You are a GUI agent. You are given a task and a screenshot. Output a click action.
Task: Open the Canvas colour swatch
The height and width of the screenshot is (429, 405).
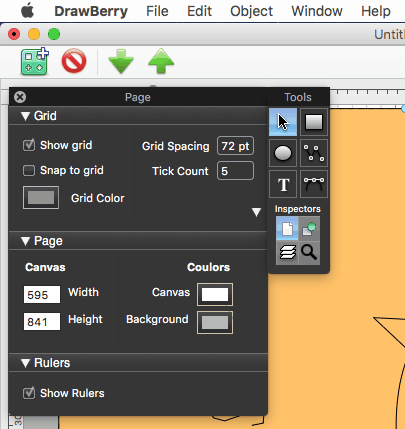coord(215,294)
